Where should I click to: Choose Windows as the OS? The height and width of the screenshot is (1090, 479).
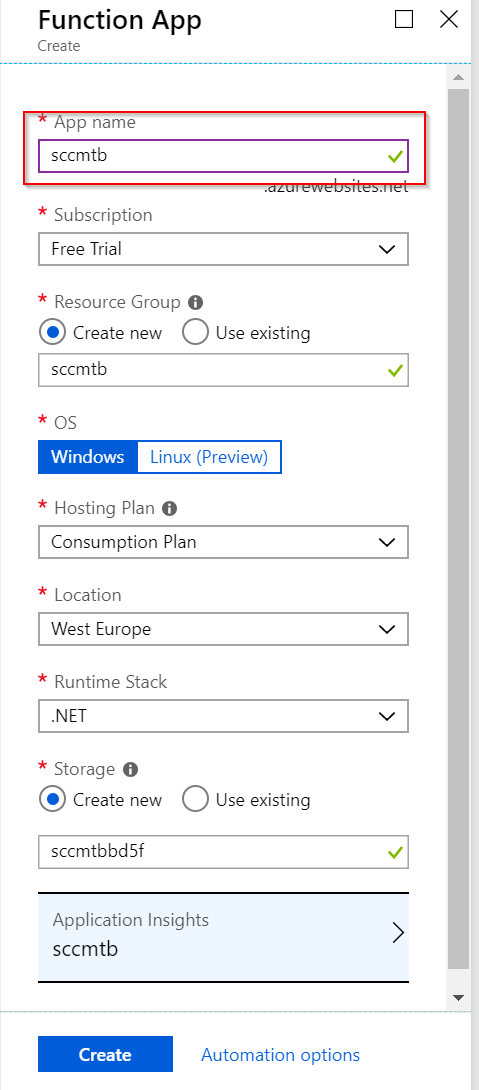tap(88, 457)
